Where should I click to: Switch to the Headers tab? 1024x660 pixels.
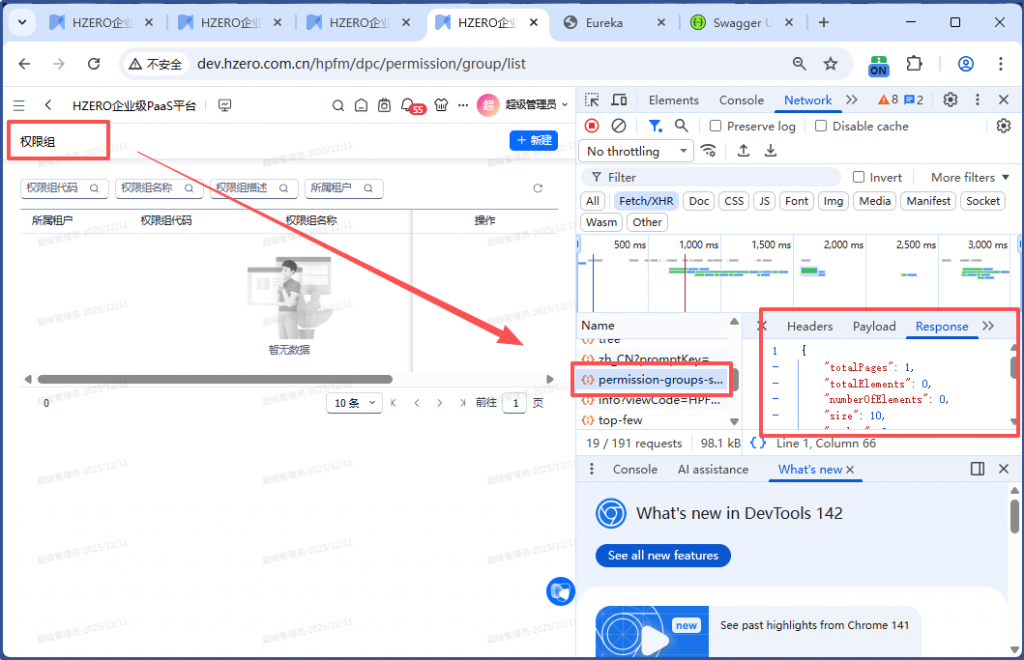(809, 326)
